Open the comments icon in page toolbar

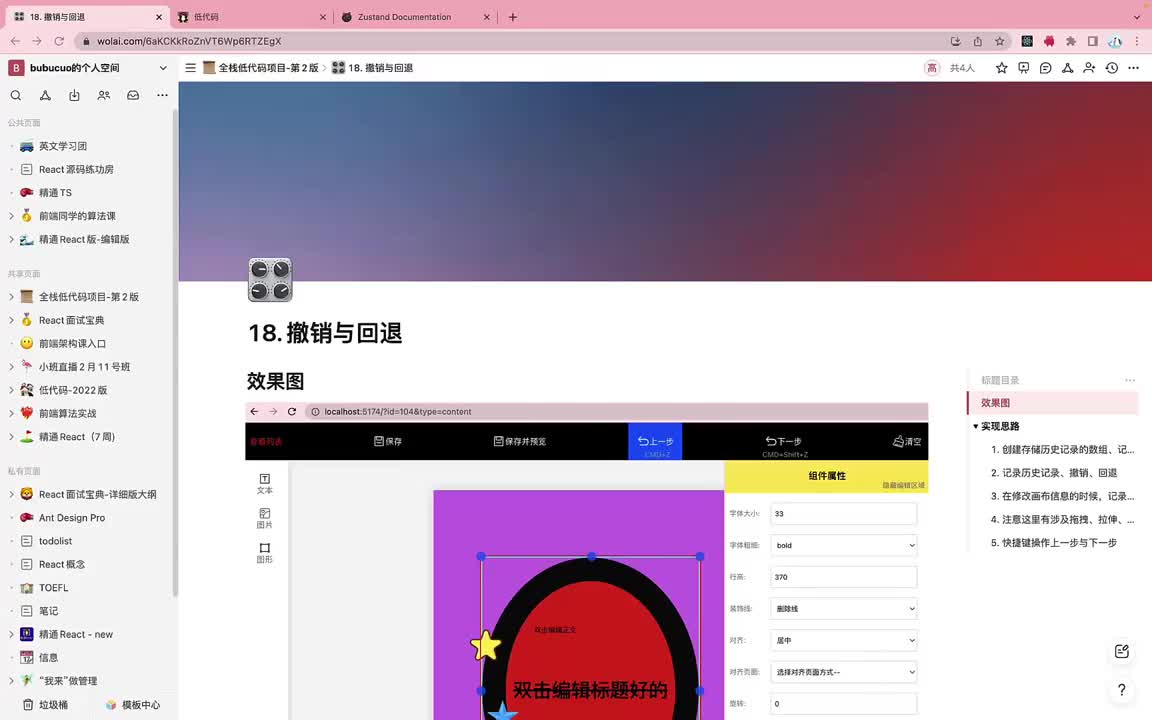click(1045, 68)
